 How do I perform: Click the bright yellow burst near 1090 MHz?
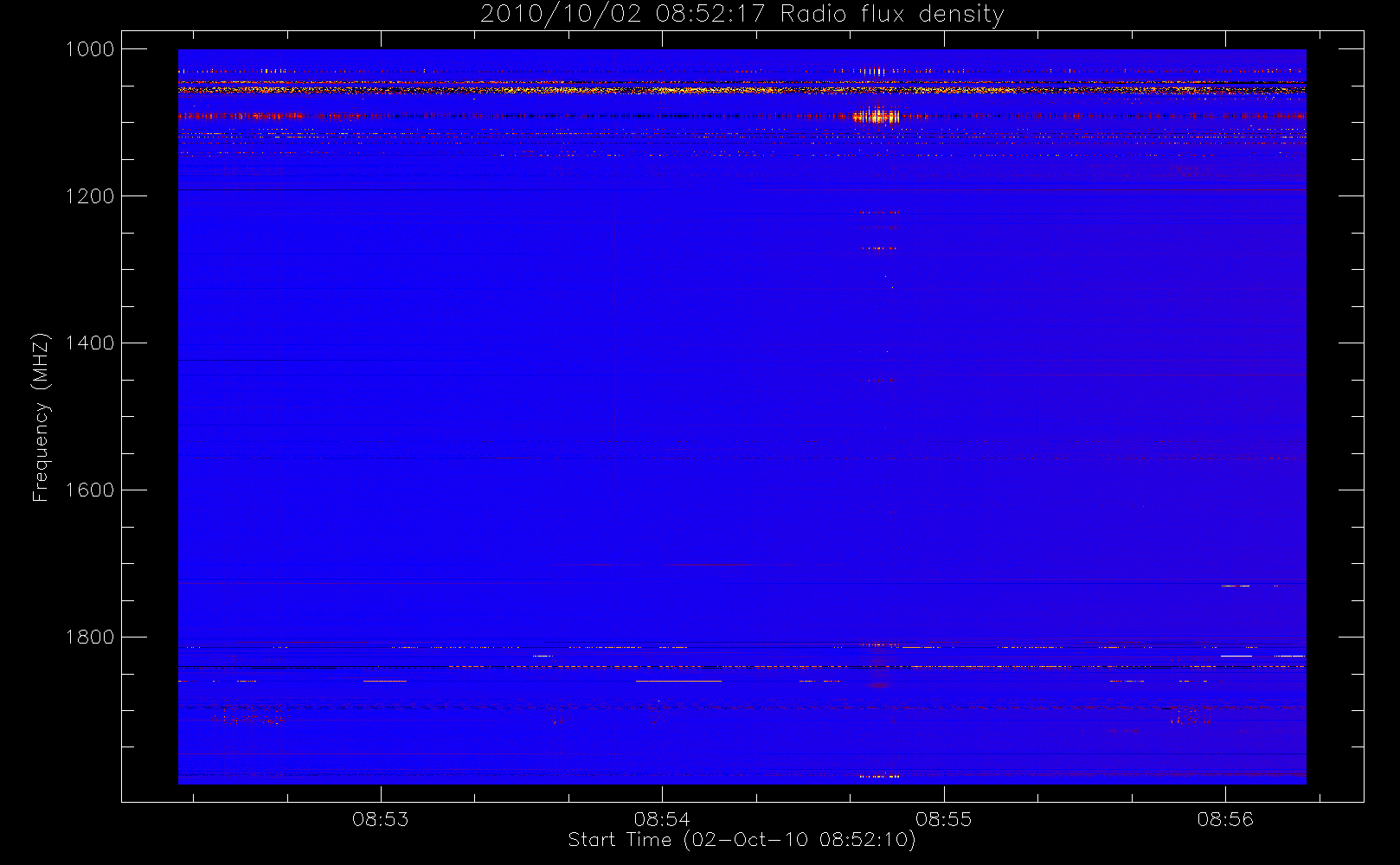(x=877, y=116)
